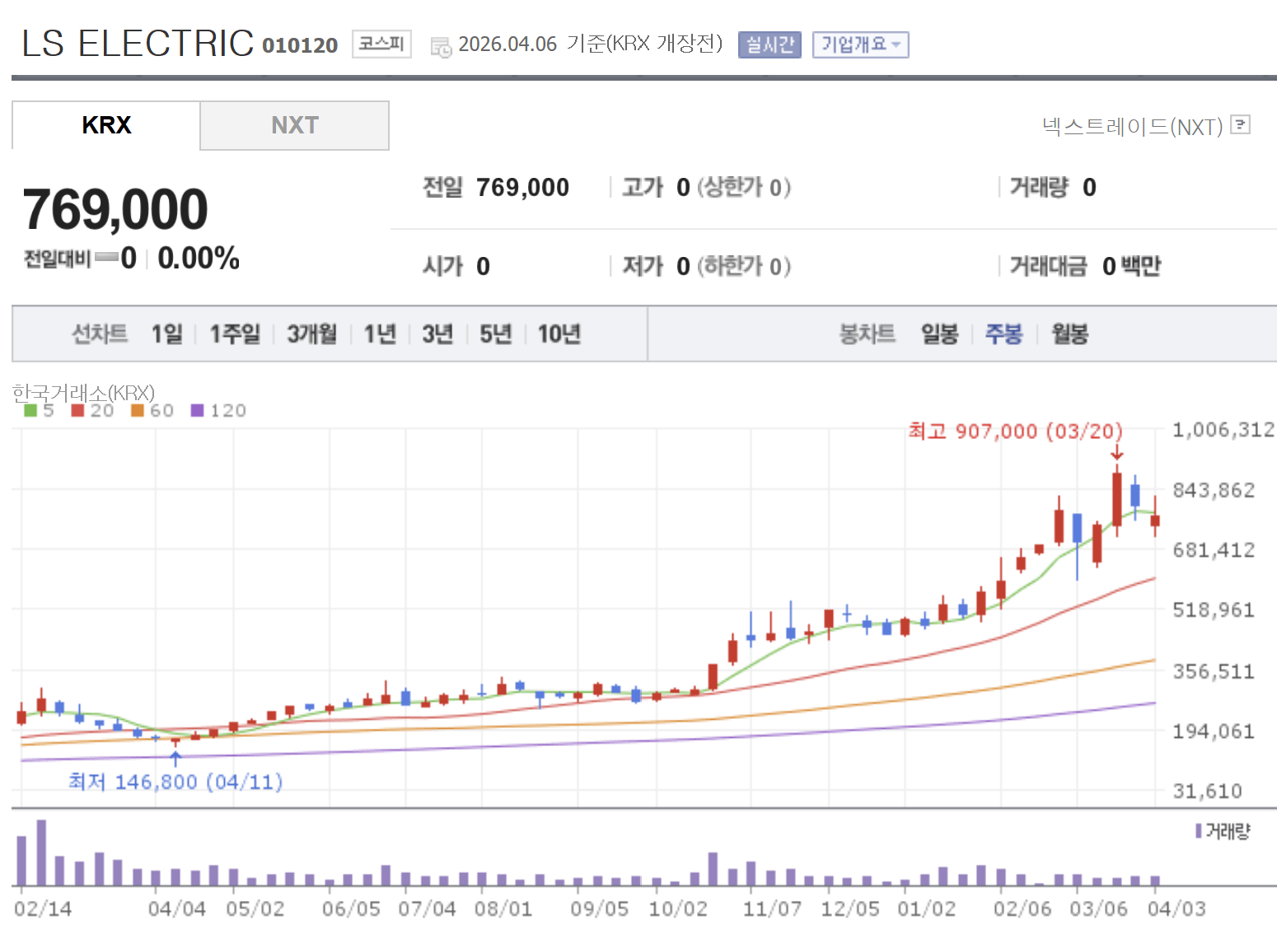Switch candle chart to 월봉
The height and width of the screenshot is (952, 1277).
tap(1070, 334)
